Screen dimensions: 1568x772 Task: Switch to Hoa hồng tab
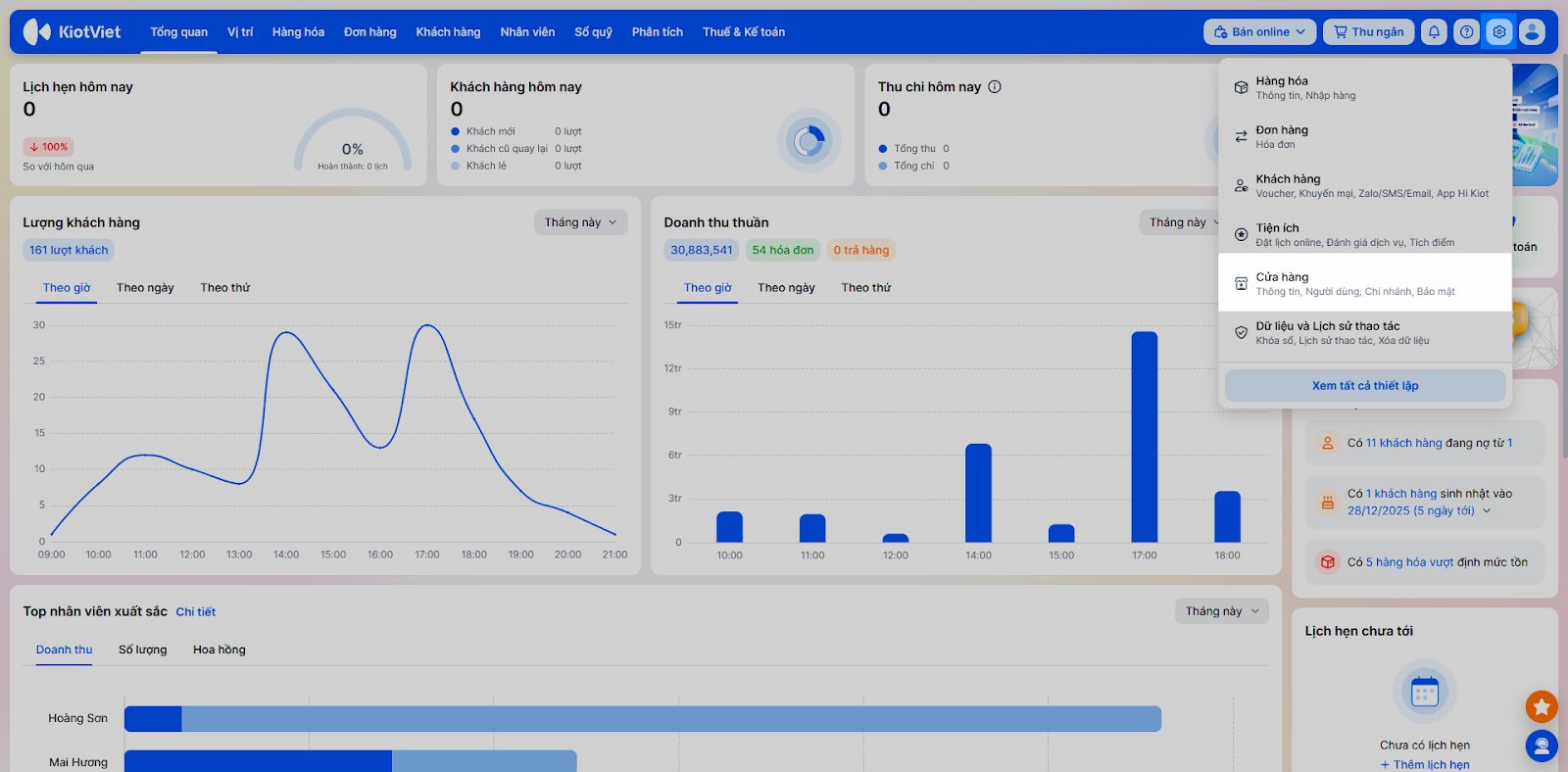[x=220, y=650]
